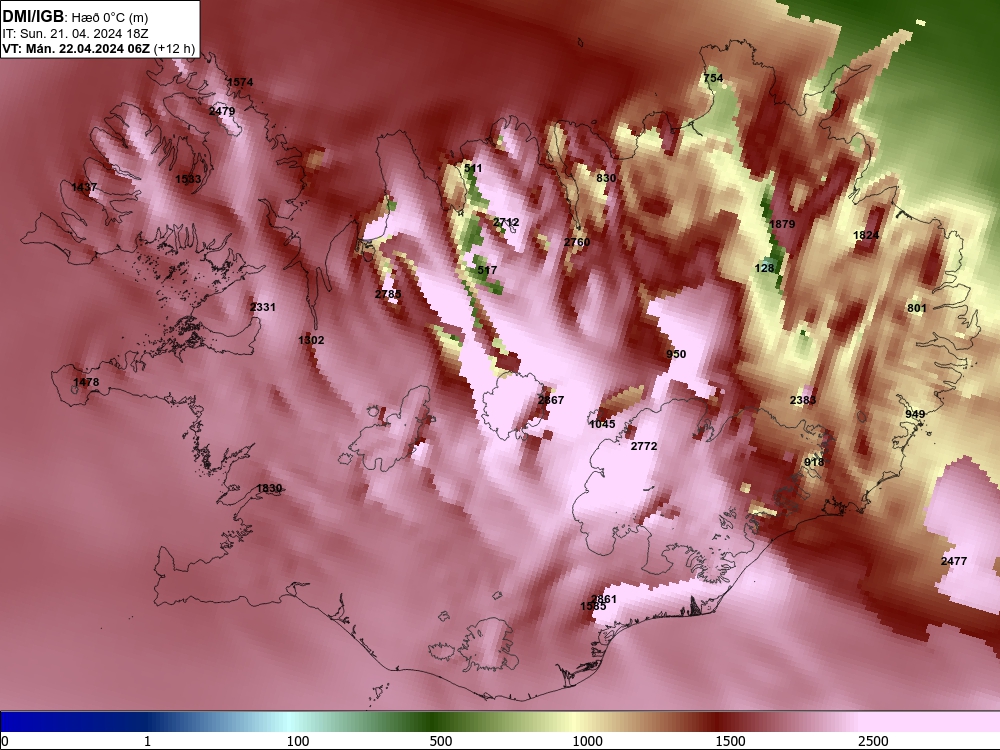Viewport: 1000px width, 750px height.
Task: Click the 2772 height value
Action: coord(643,446)
